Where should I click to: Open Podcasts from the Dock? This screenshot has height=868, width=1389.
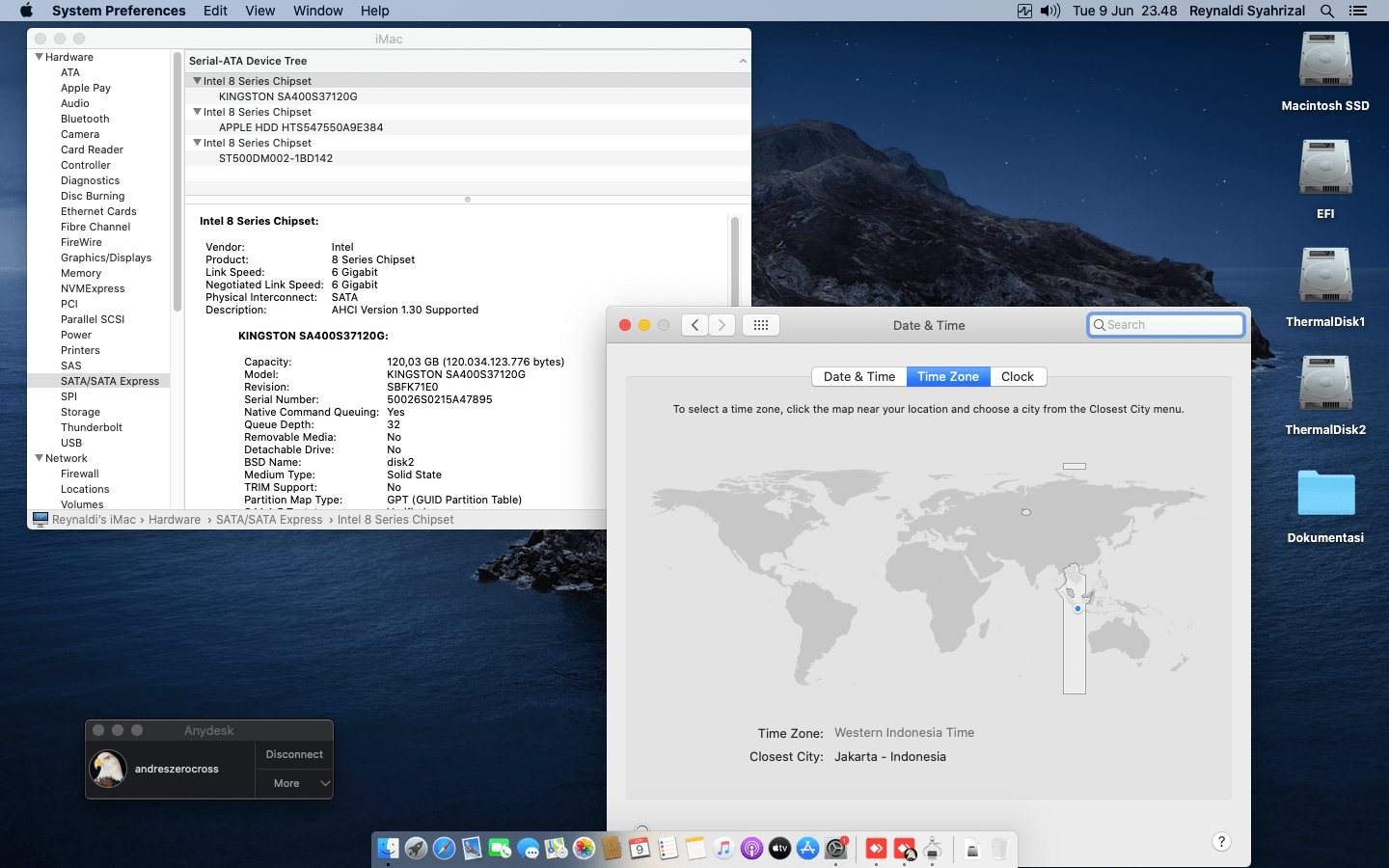click(x=751, y=849)
